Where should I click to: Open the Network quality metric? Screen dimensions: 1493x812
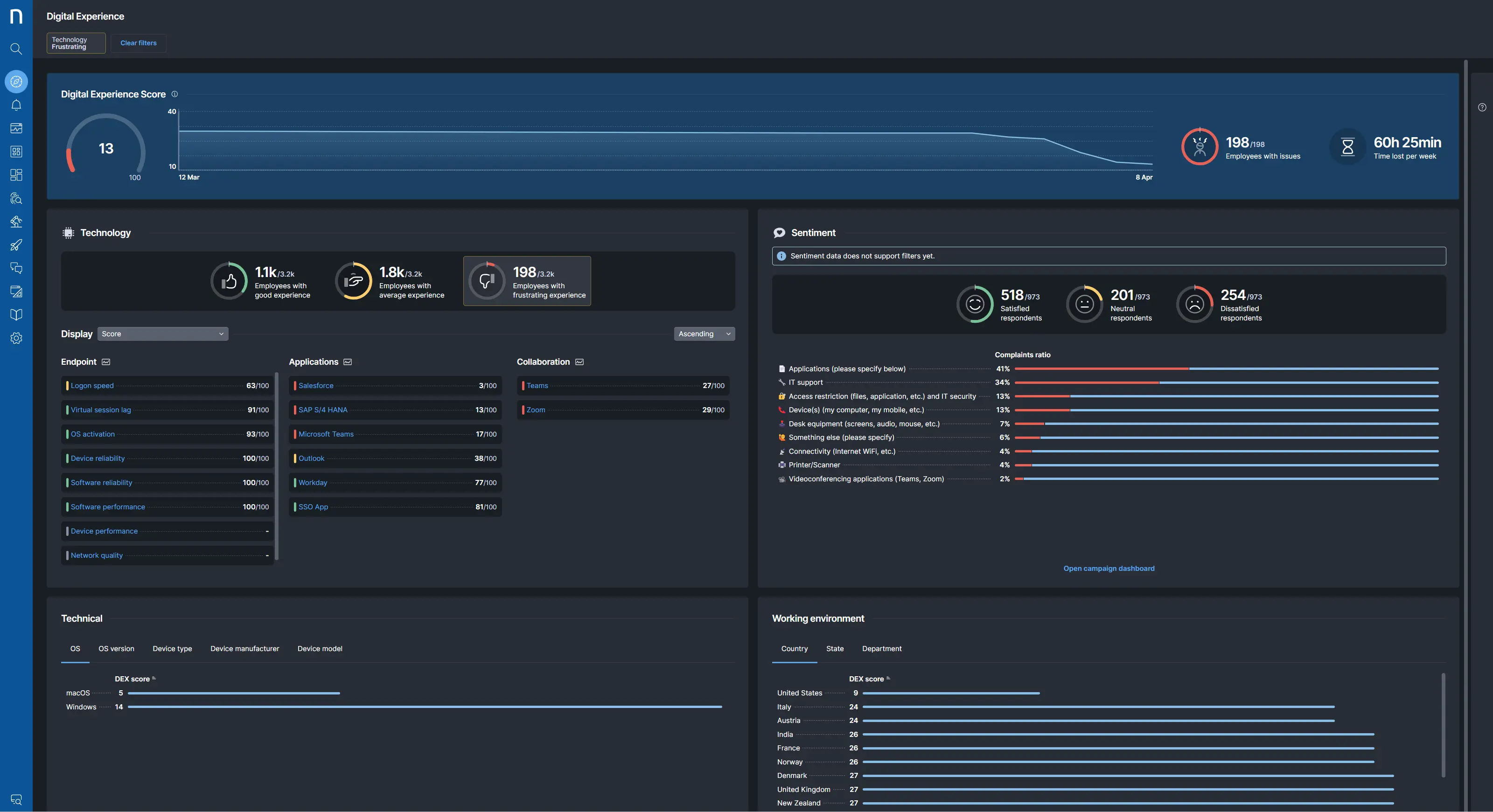(x=167, y=555)
